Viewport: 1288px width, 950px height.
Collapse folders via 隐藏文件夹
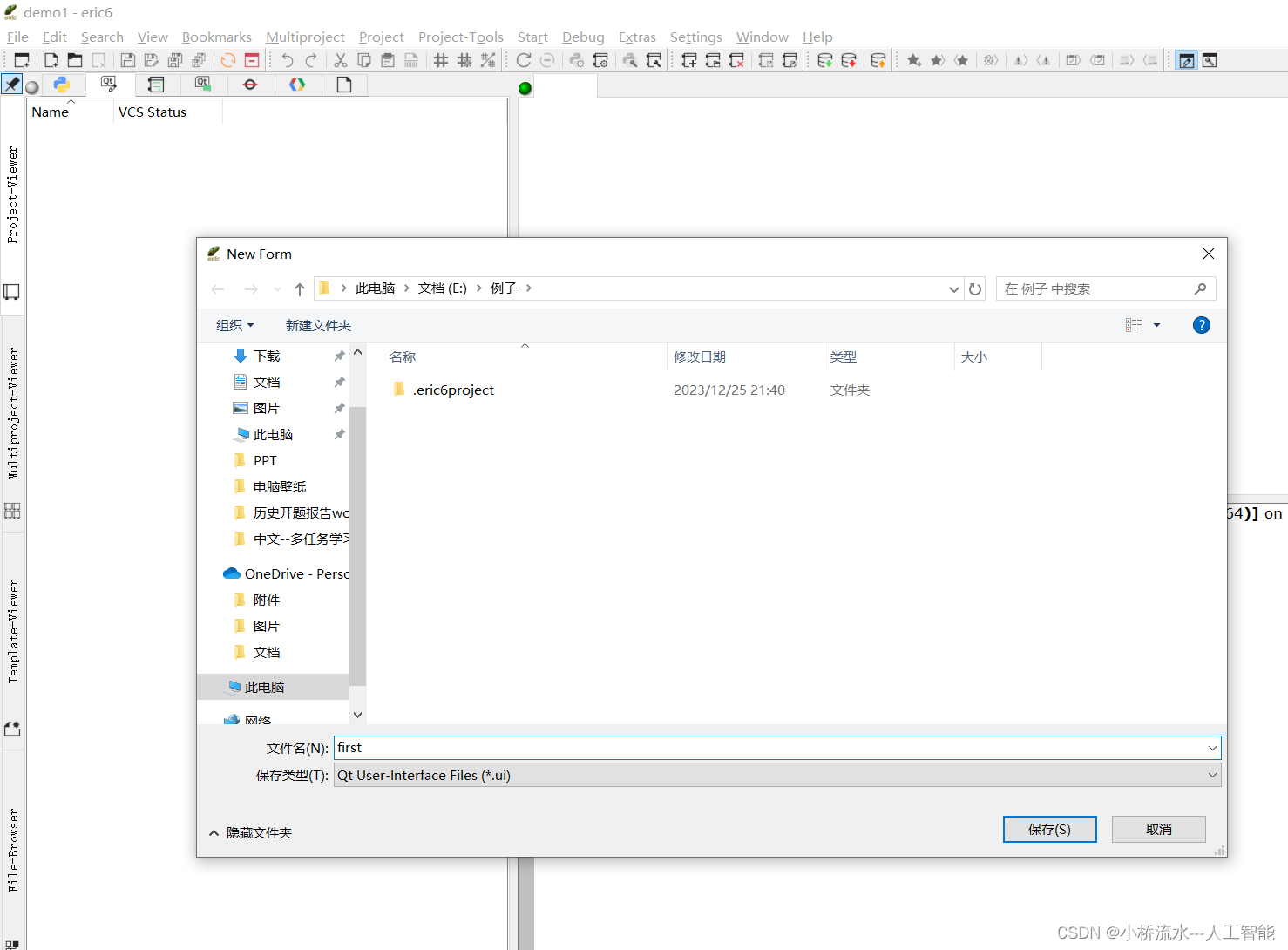tap(250, 832)
